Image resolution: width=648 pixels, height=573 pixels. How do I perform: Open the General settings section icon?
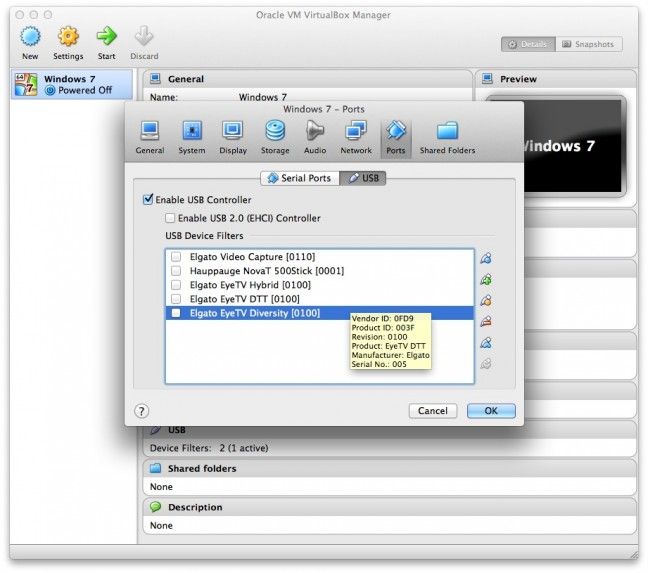click(x=150, y=135)
